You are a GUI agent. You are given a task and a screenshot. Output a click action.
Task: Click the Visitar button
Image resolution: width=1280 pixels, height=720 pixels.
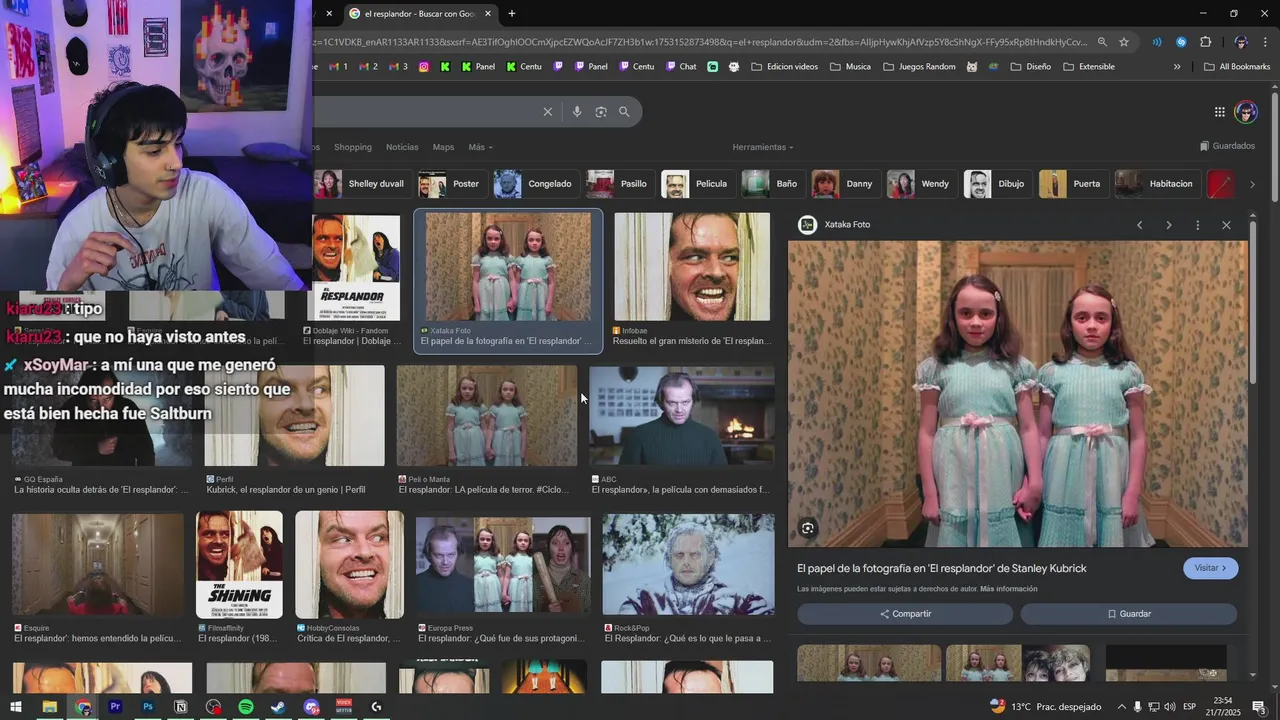[x=1211, y=568]
